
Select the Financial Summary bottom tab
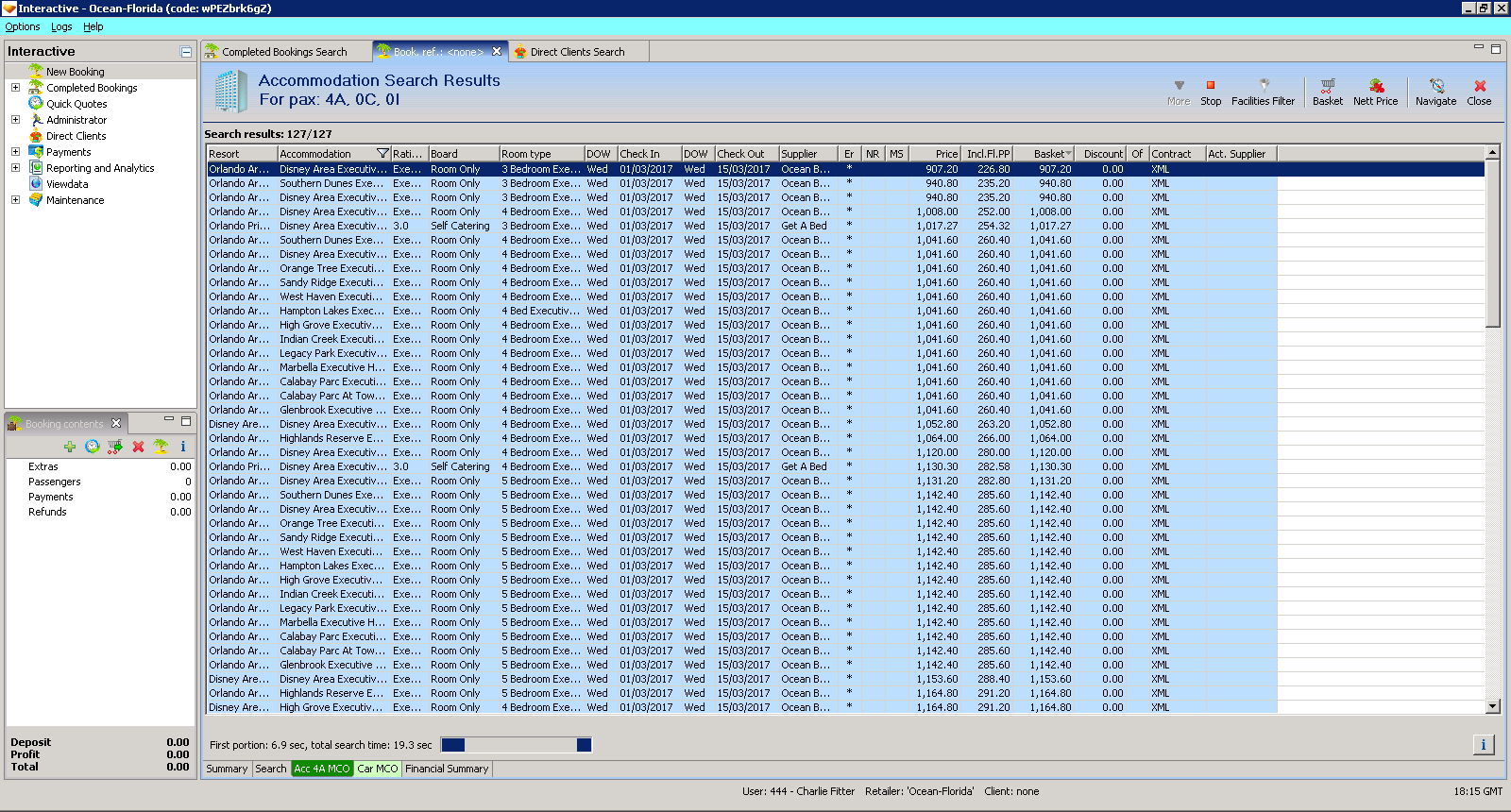tap(447, 769)
